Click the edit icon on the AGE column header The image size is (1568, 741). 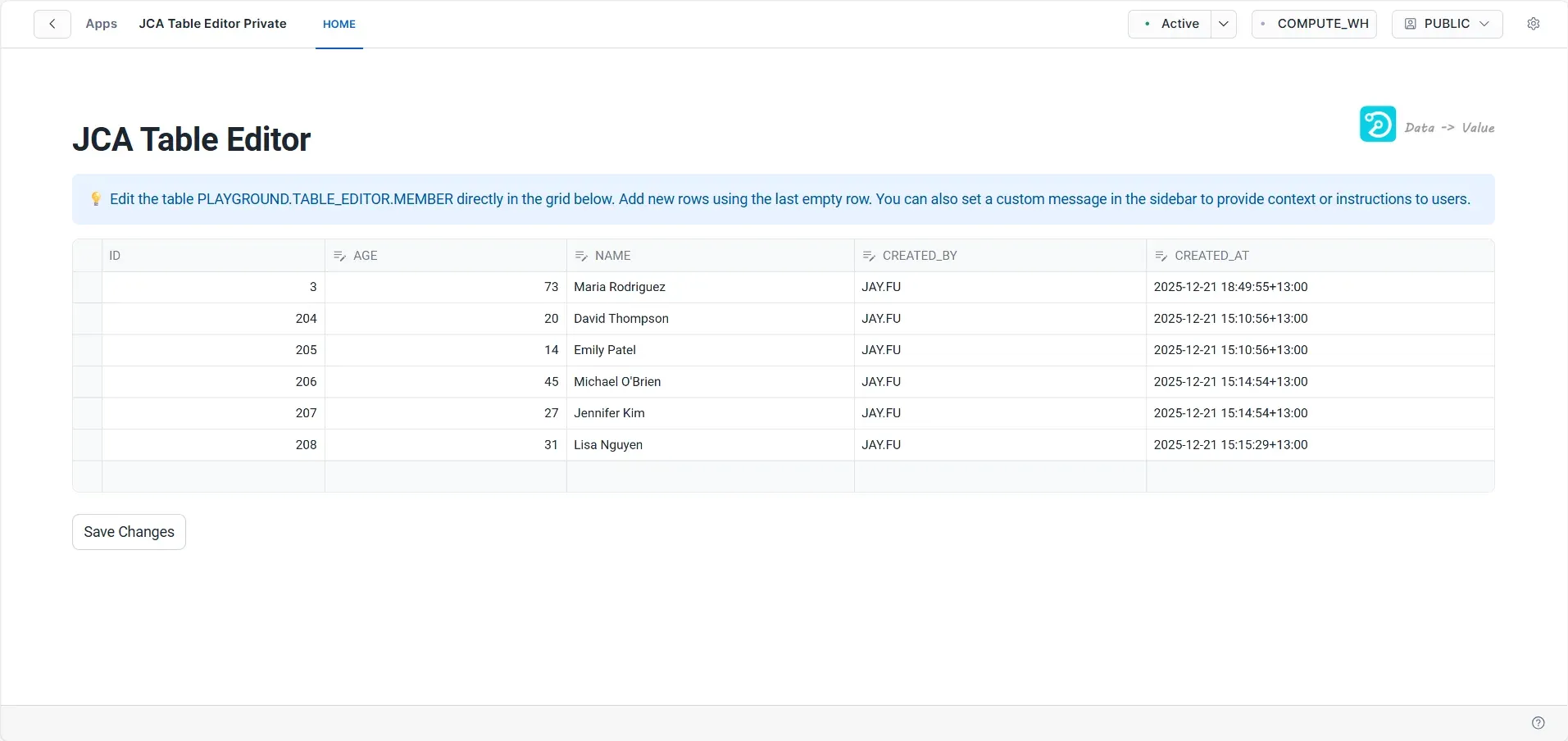point(339,255)
